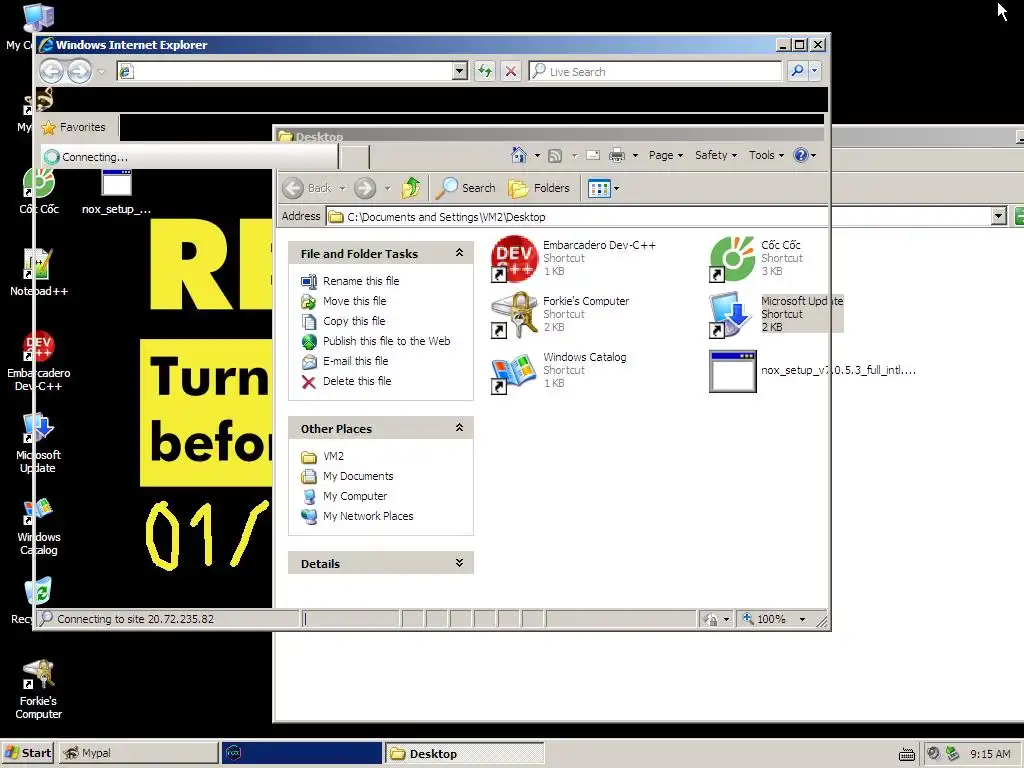Click the Live Search magnifier button
Viewport: 1024px width, 768px height.
tap(797, 71)
